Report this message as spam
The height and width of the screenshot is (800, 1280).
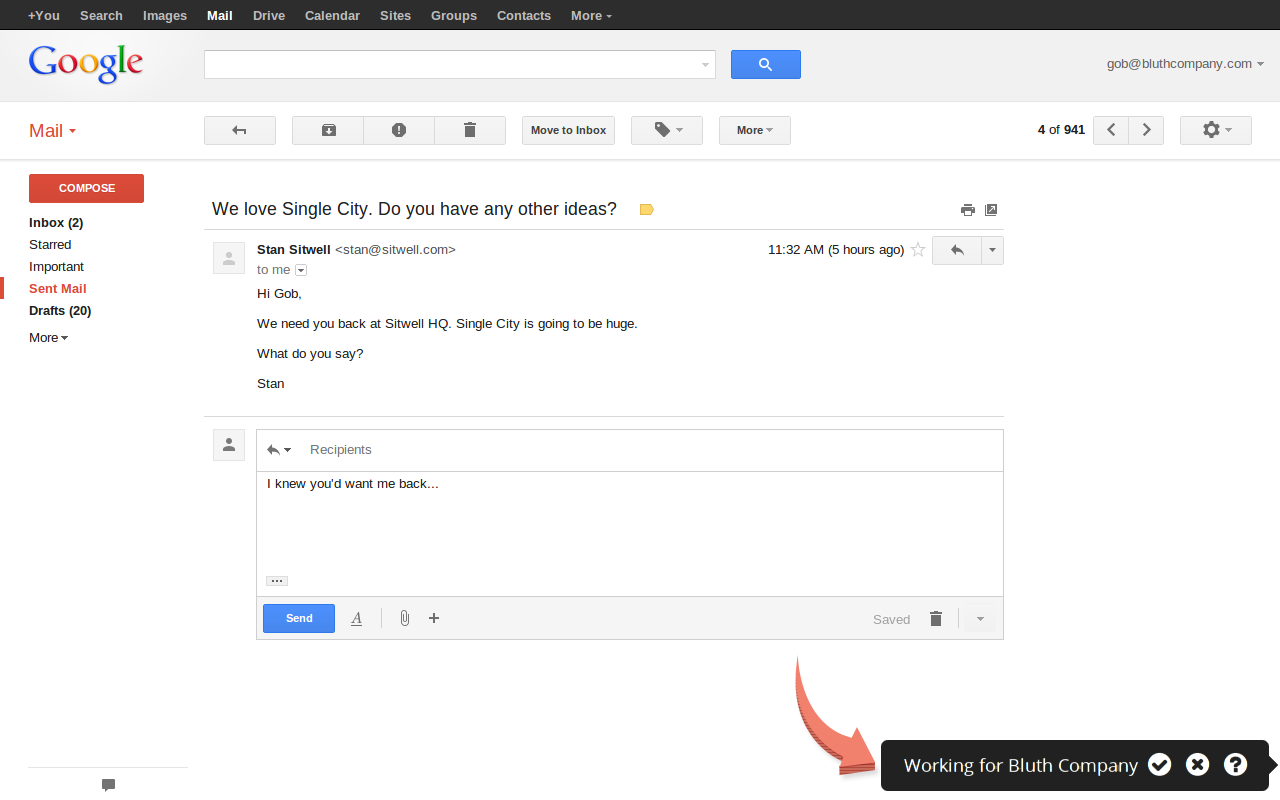pos(399,130)
